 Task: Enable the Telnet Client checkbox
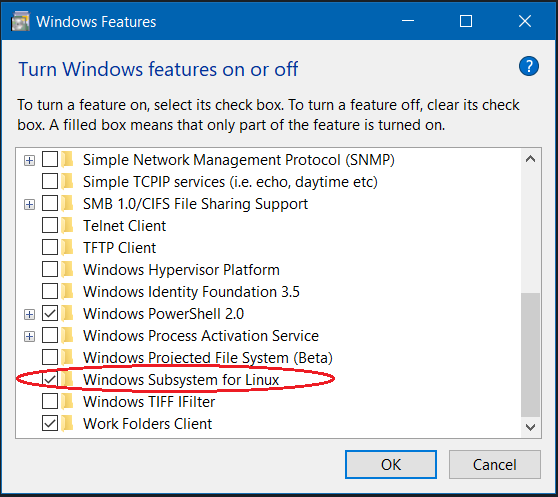tap(50, 226)
